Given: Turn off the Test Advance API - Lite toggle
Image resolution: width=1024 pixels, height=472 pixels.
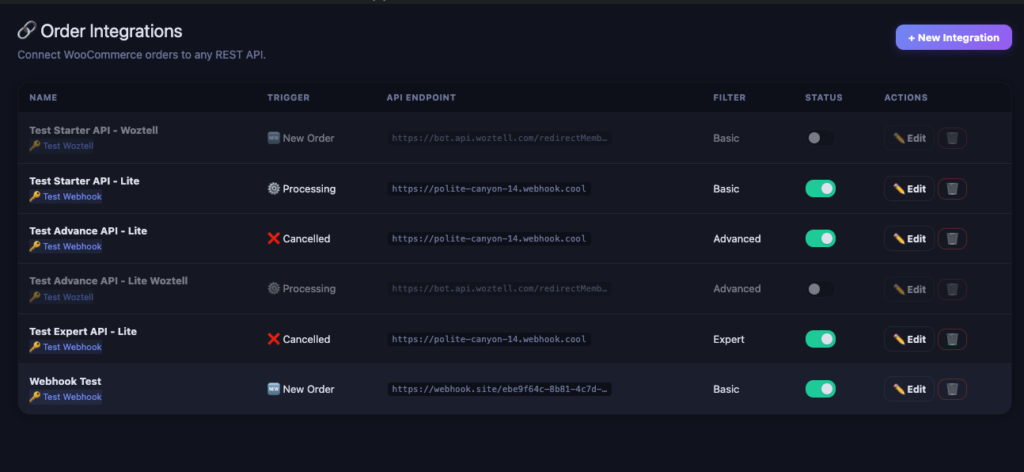Looking at the screenshot, I should (x=820, y=239).
